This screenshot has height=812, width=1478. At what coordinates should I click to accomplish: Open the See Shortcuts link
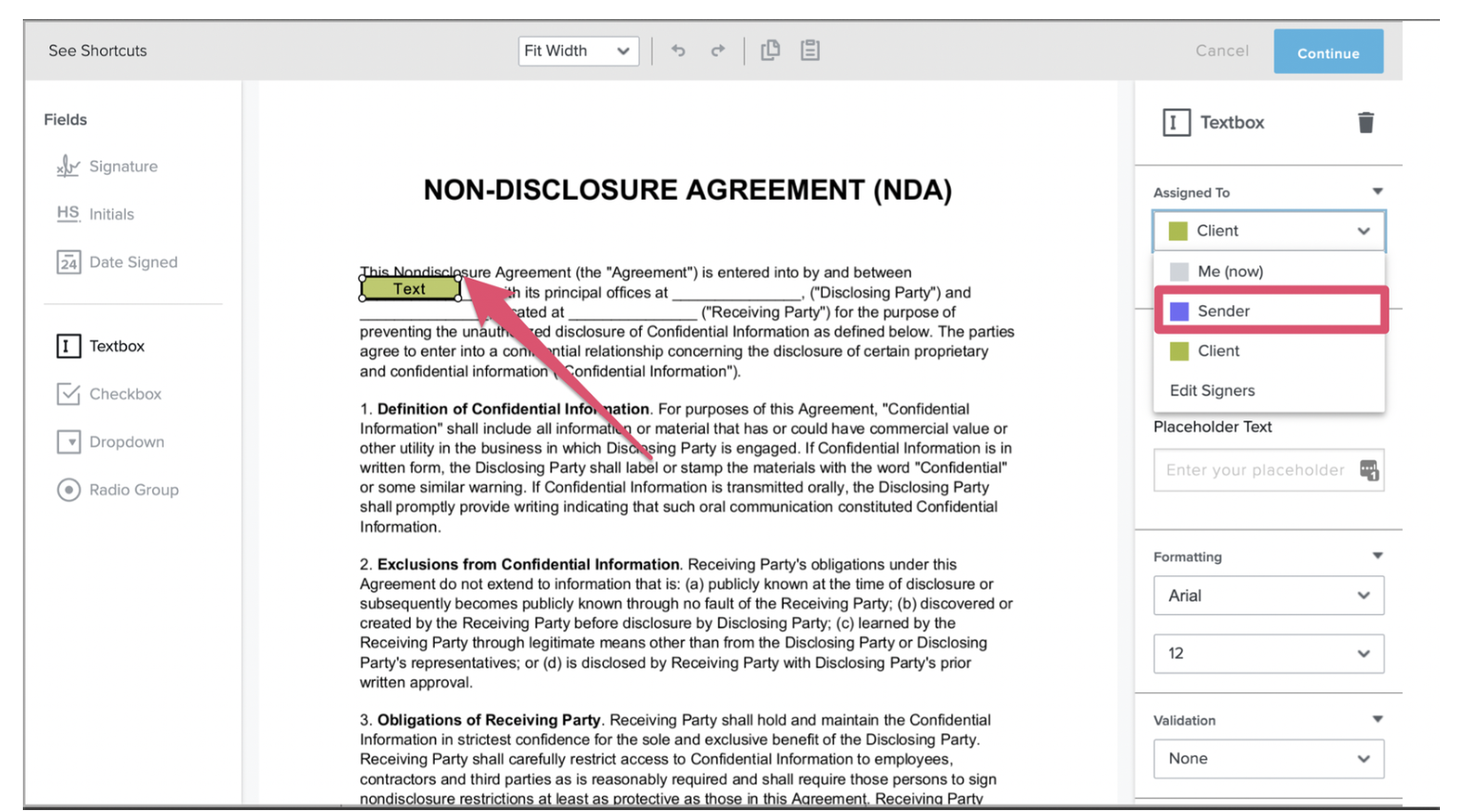coord(98,50)
